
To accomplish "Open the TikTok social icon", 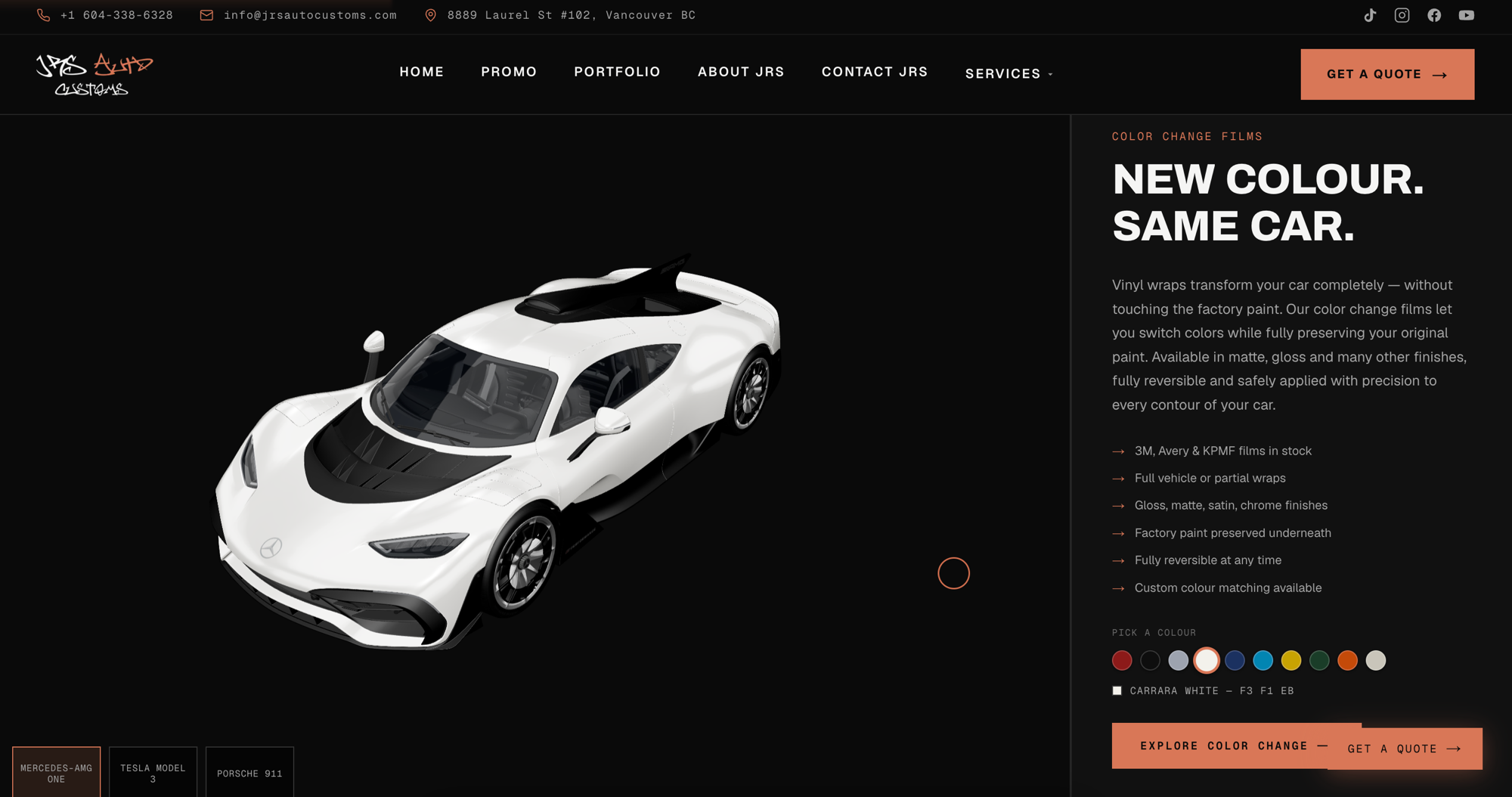I will tap(1370, 15).
